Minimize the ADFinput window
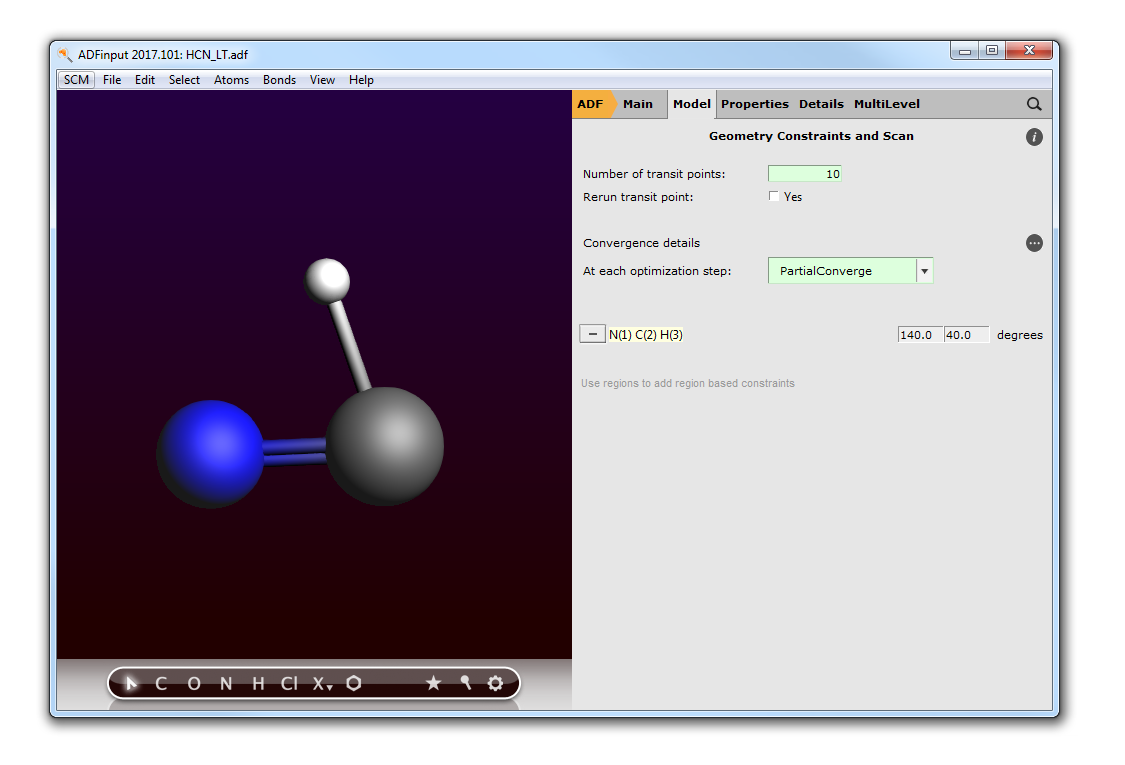 [965, 51]
